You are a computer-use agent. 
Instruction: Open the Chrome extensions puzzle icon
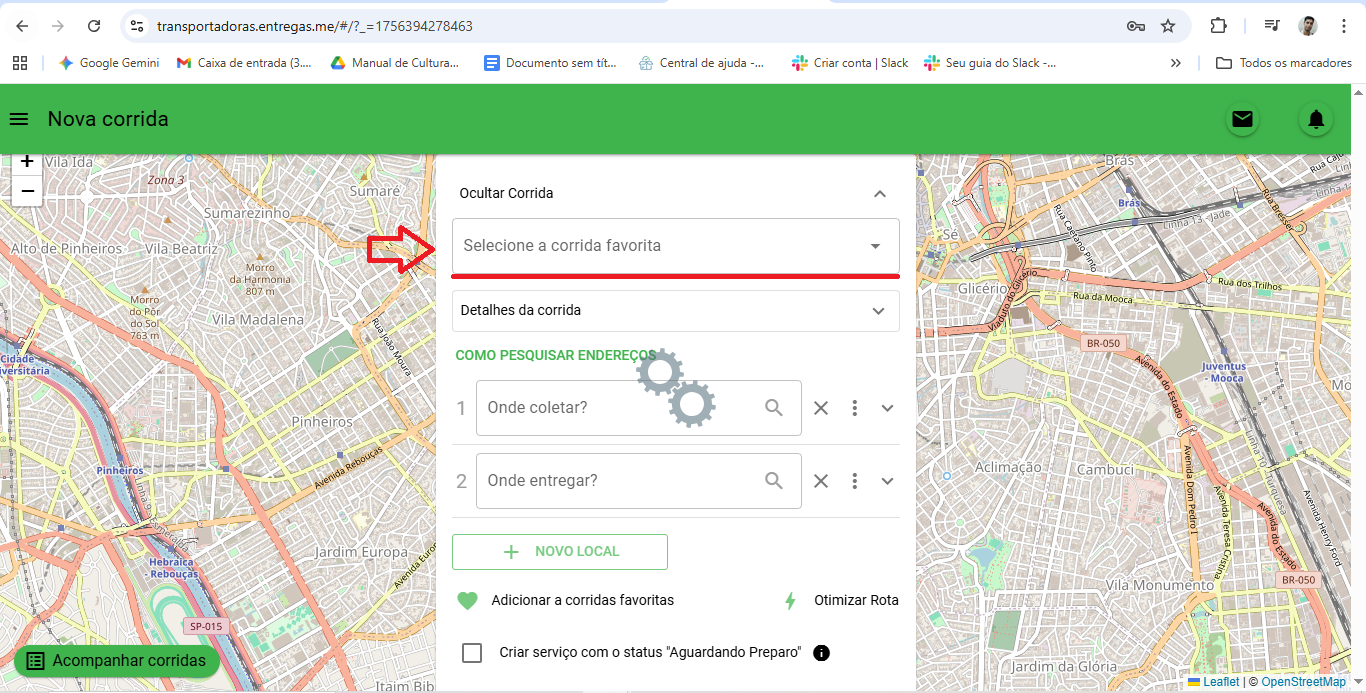pyautogui.click(x=1218, y=26)
